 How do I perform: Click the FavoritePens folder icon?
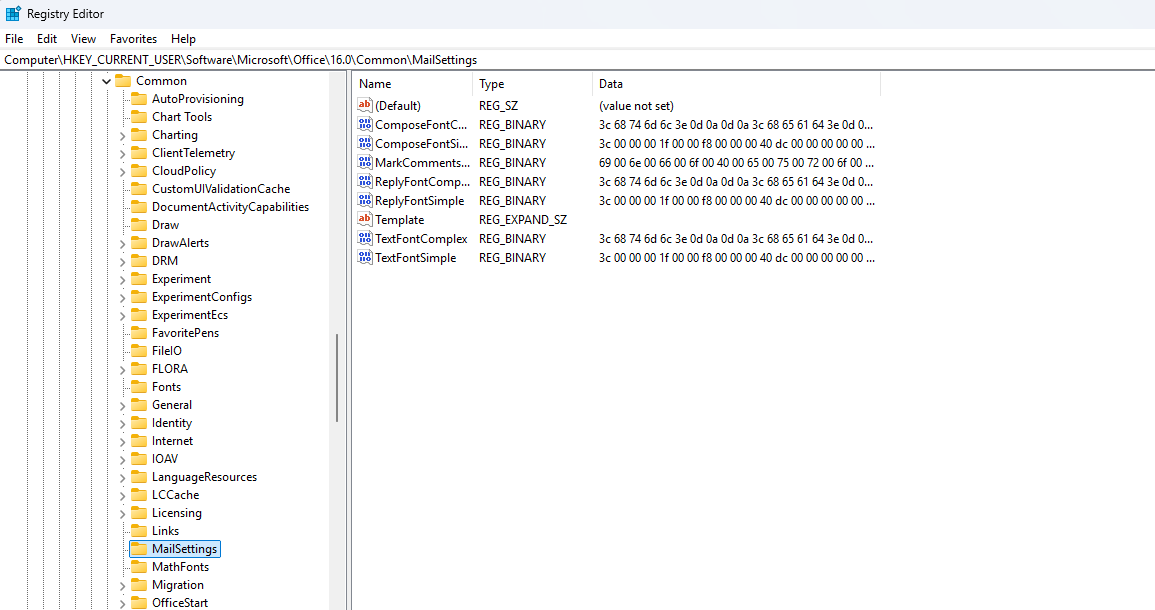(139, 333)
